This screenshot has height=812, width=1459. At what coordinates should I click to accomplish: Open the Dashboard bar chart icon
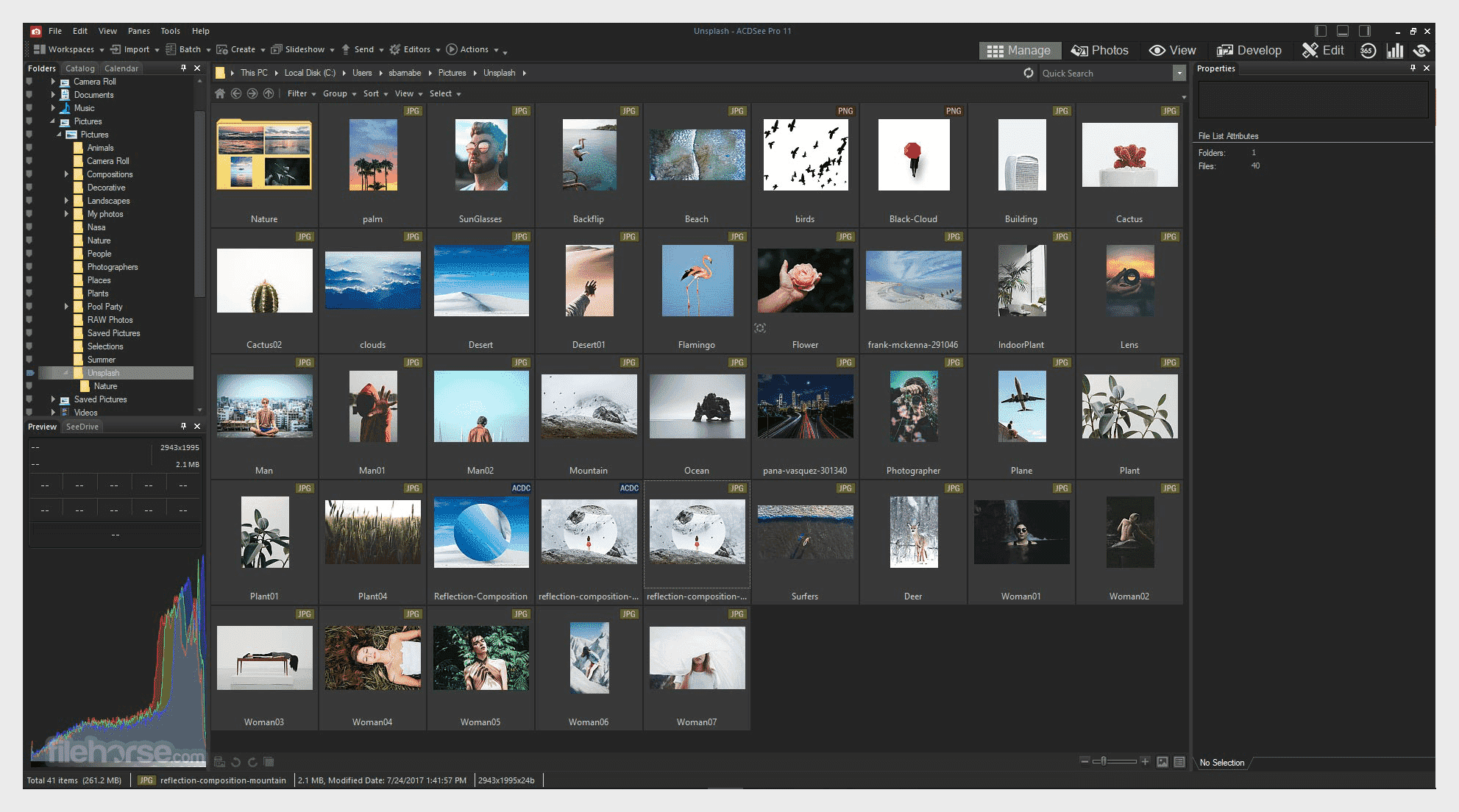click(x=1395, y=50)
